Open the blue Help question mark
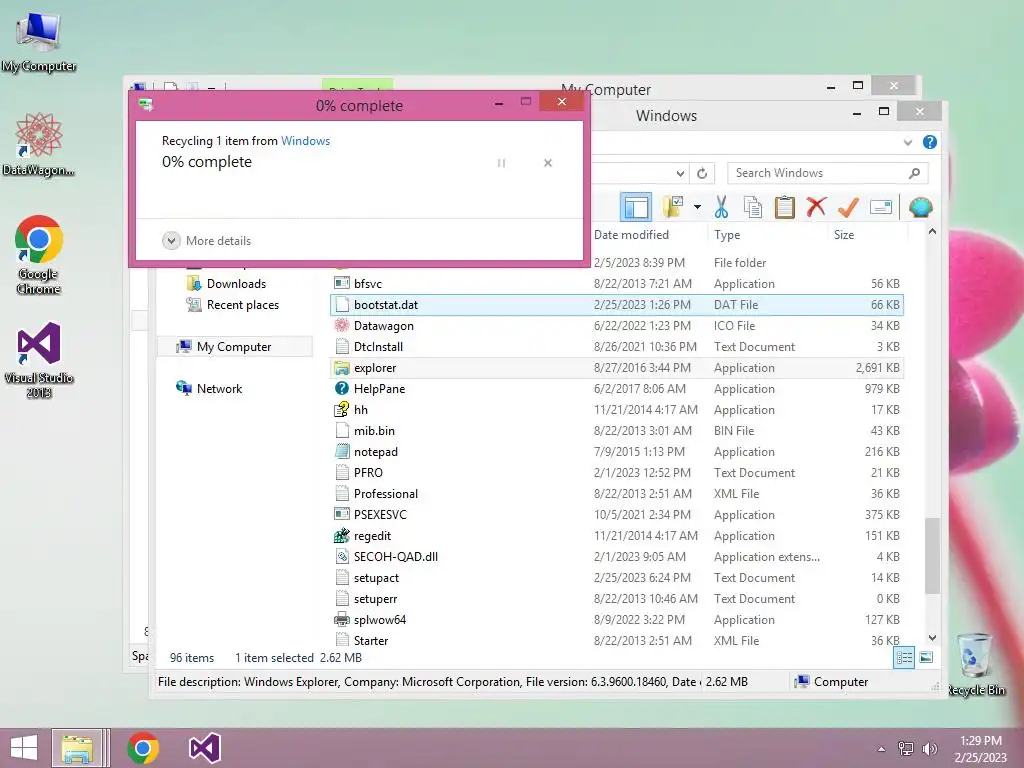This screenshot has height=768, width=1024. (930, 142)
